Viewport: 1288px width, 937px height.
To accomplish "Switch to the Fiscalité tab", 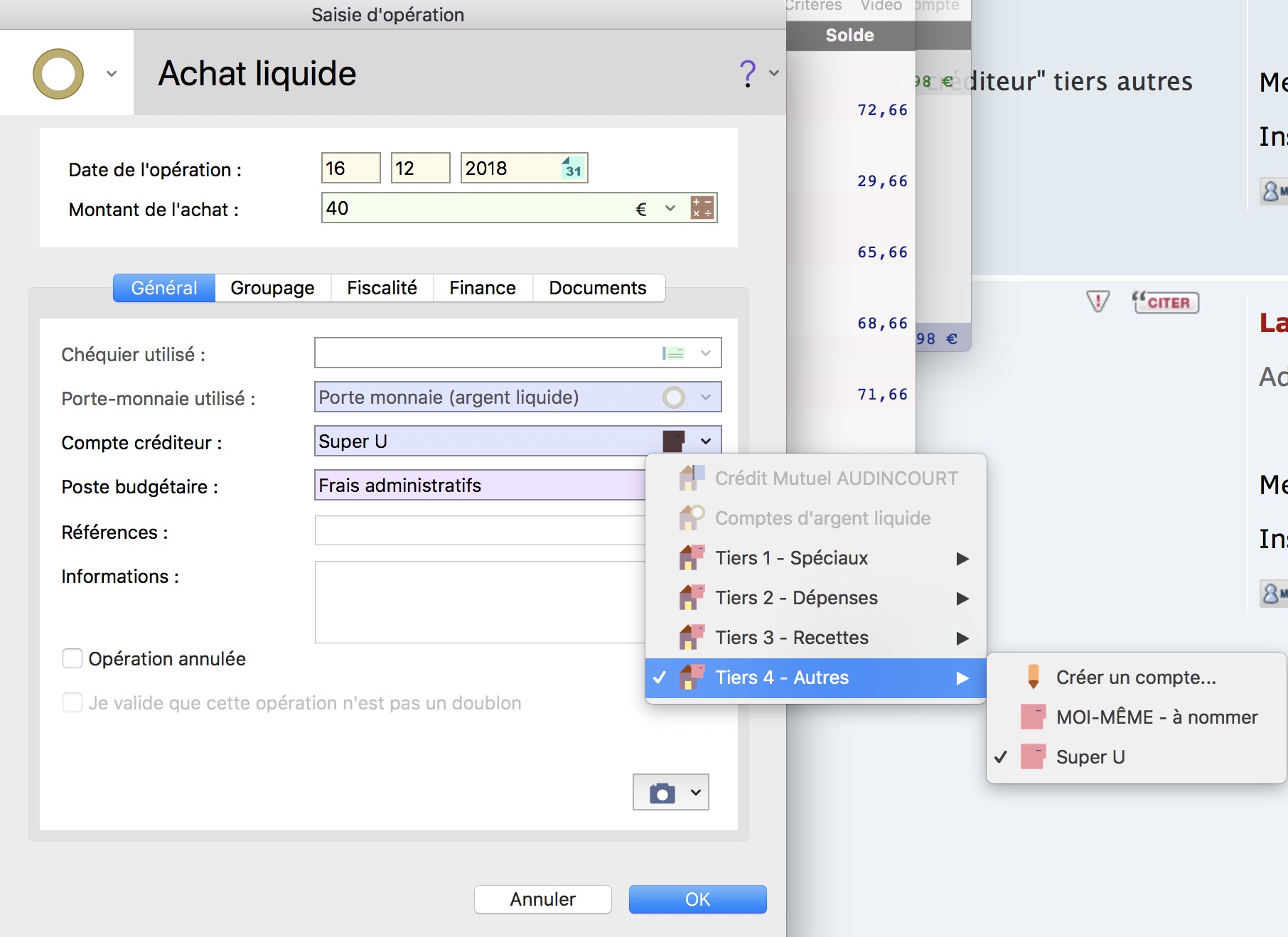I will (x=382, y=288).
